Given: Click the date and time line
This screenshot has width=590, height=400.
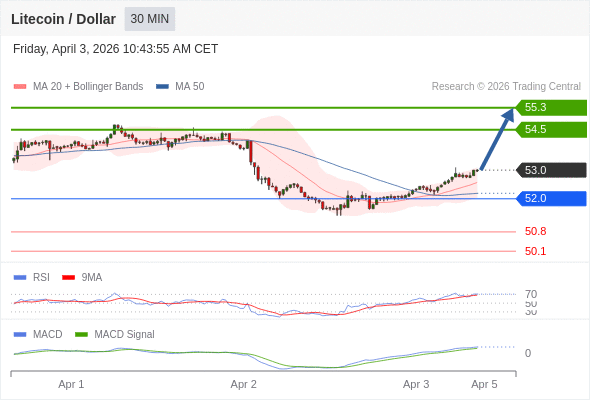Looking at the screenshot, I should tap(116, 49).
